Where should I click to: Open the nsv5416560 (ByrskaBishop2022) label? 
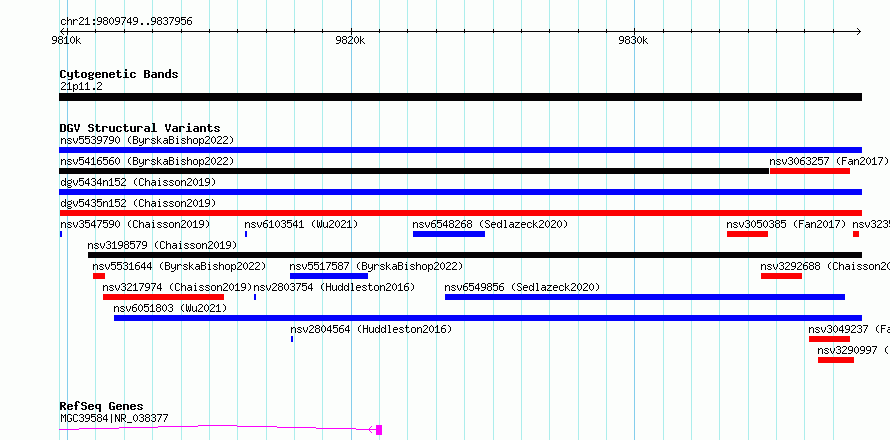(x=147, y=161)
